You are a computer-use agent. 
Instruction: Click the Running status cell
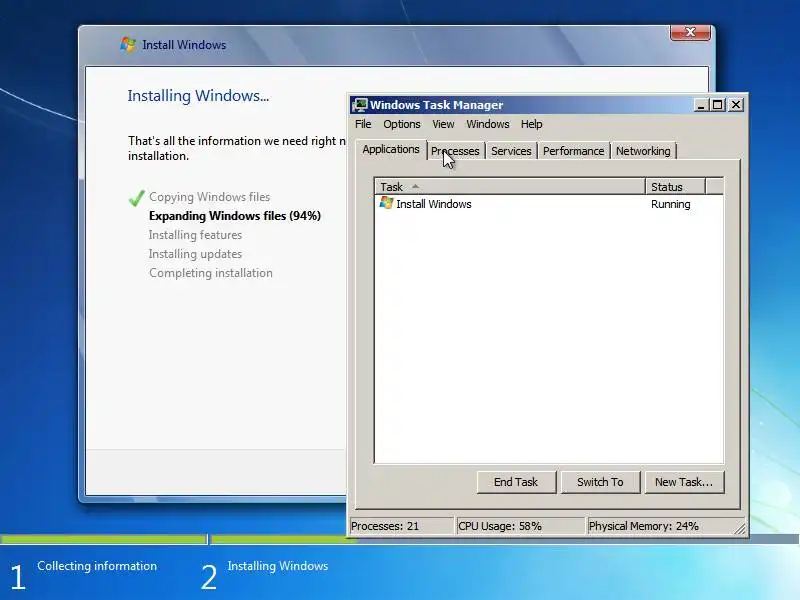point(670,204)
